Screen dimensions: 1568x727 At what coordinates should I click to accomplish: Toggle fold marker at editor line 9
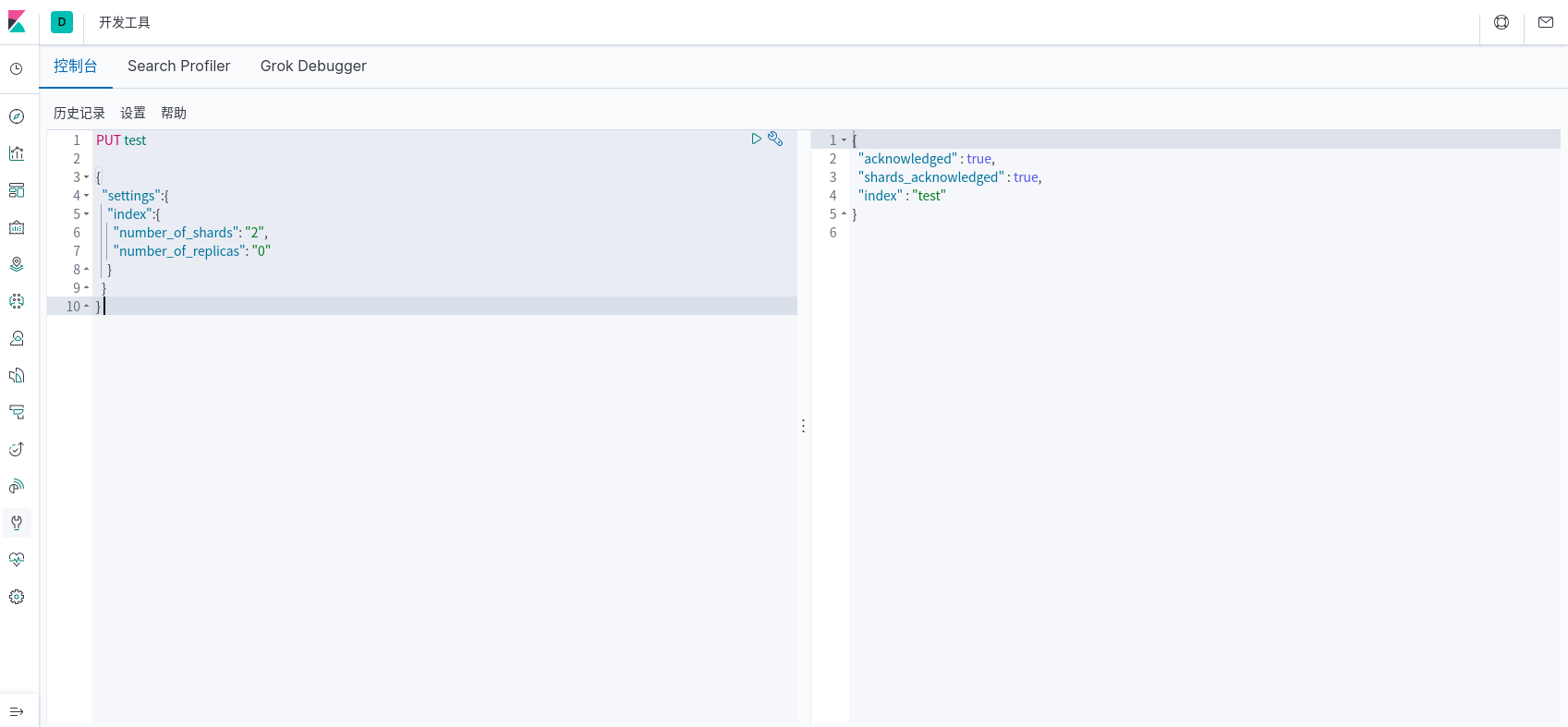[x=87, y=288]
